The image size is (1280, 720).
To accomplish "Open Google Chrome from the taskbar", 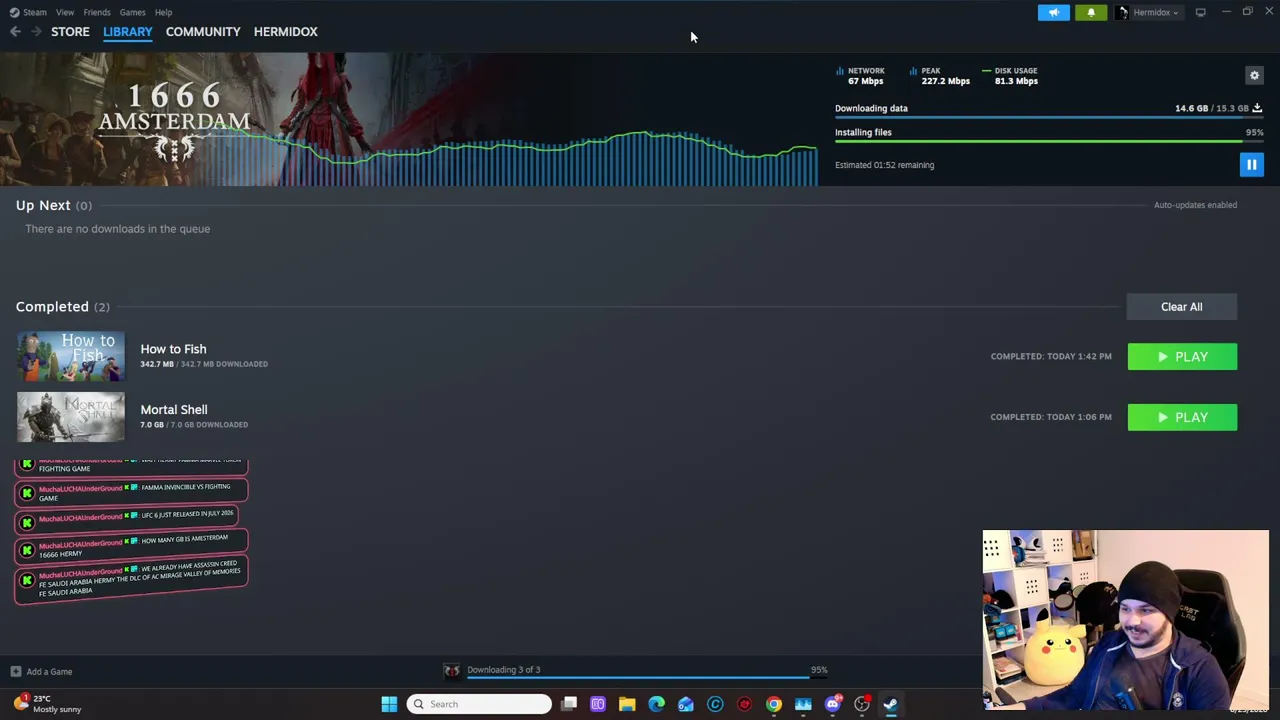I will pyautogui.click(x=774, y=704).
